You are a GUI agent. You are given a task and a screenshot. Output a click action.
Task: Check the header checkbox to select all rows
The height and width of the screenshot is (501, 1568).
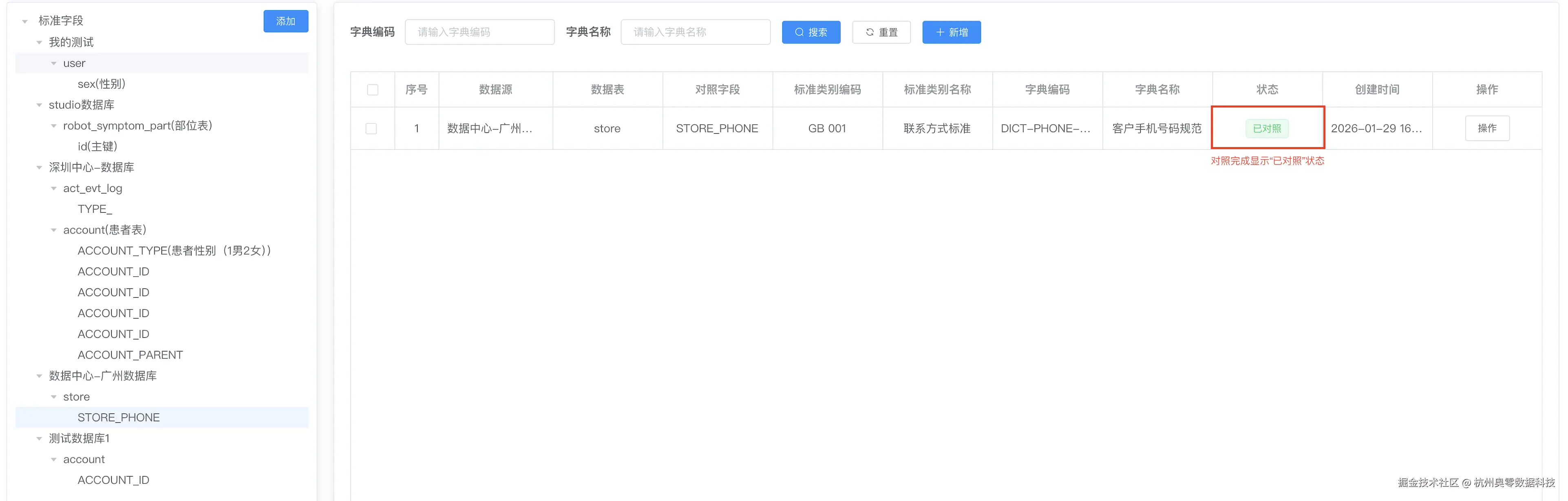372,89
